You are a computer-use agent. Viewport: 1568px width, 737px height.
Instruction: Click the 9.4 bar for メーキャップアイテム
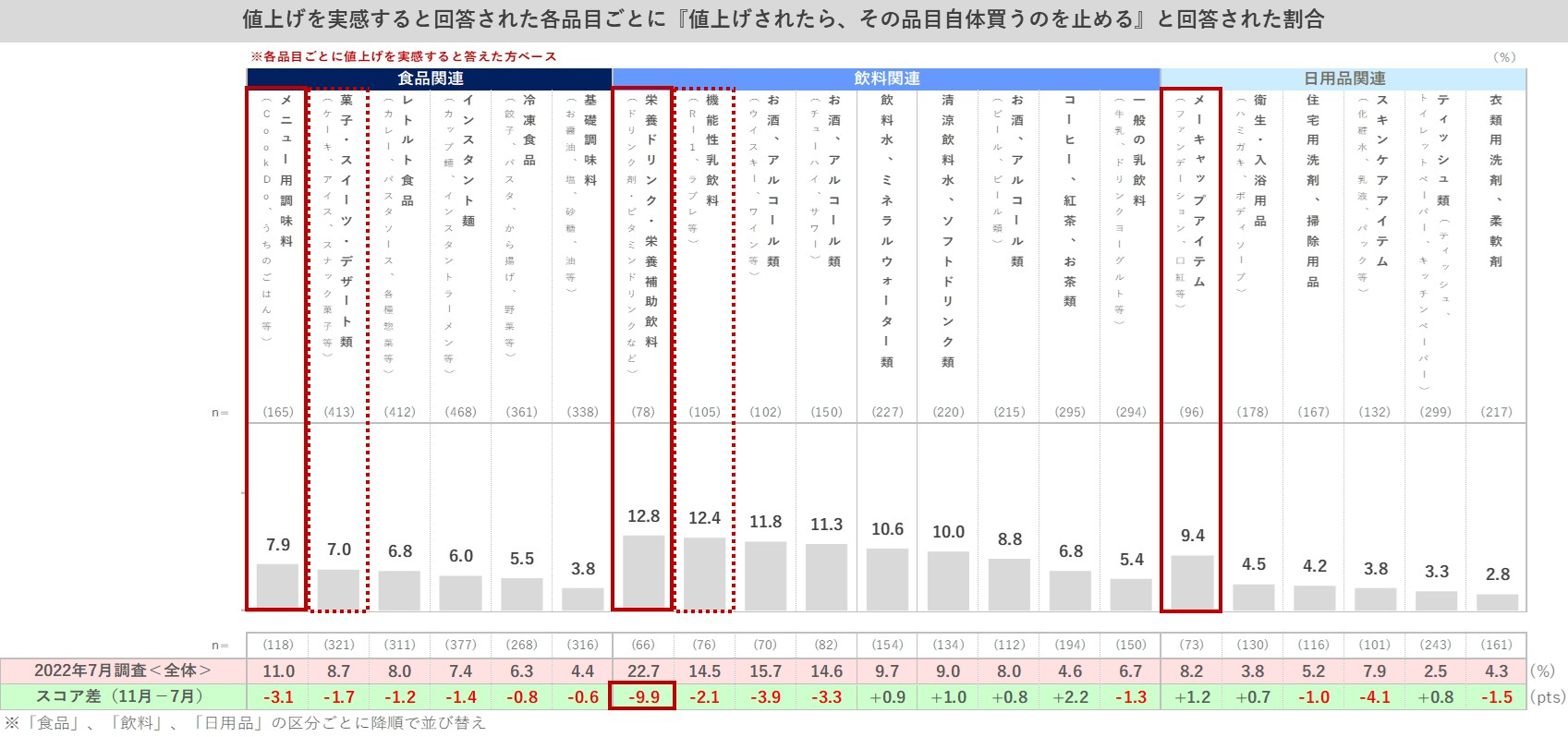coord(1192,582)
